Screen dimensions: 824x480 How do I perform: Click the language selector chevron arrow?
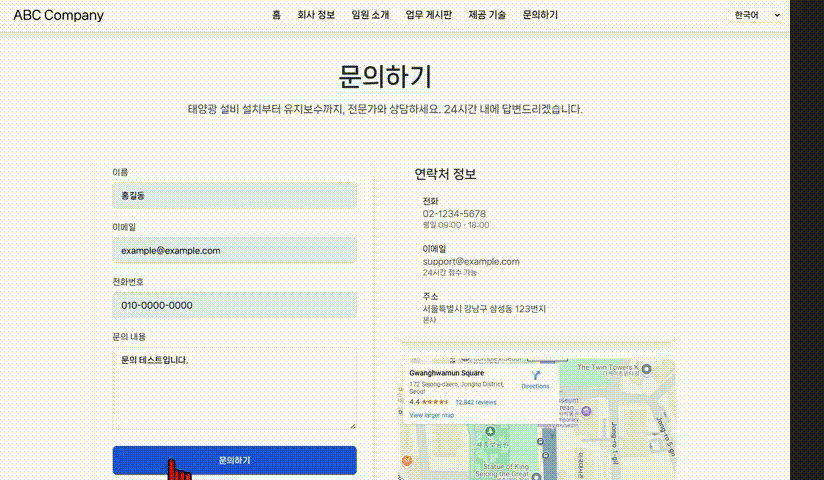click(777, 15)
